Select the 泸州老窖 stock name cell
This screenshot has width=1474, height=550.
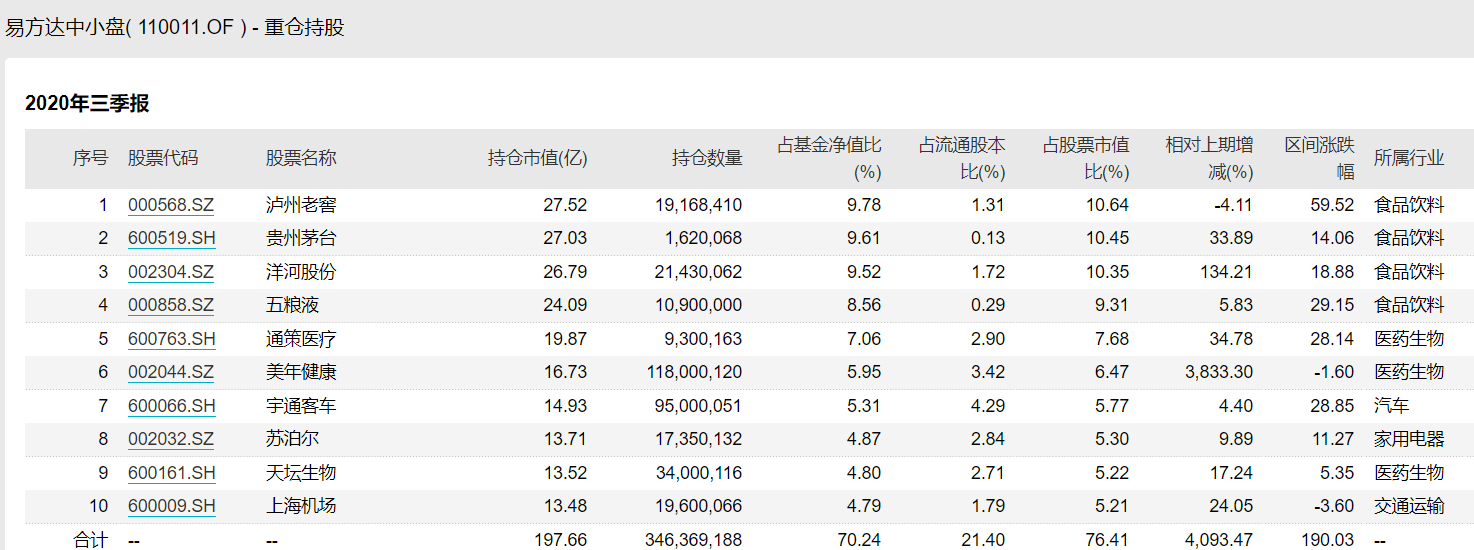[301, 206]
